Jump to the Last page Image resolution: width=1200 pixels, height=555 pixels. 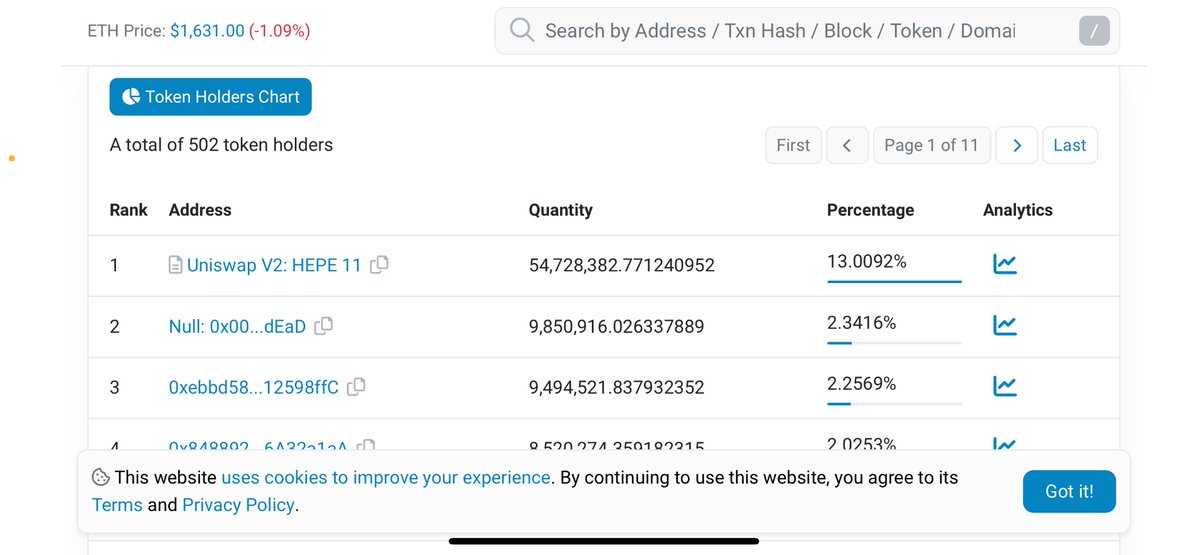pos(1069,145)
